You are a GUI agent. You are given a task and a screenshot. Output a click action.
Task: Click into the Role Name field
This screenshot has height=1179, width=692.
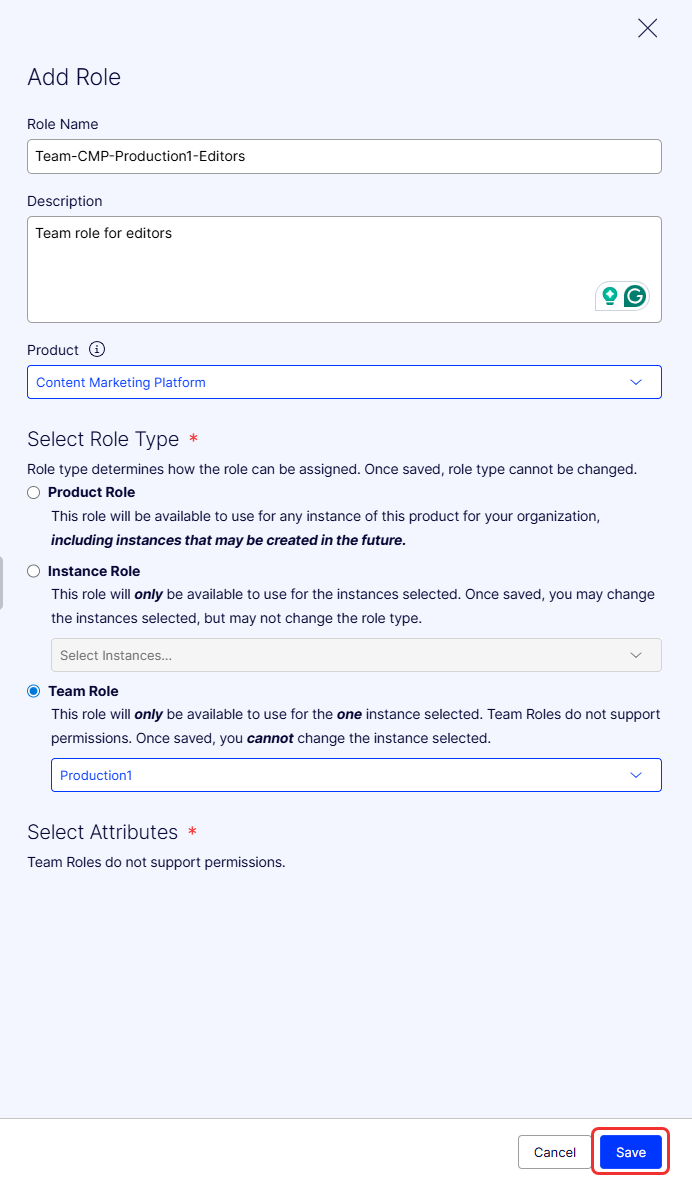click(344, 156)
